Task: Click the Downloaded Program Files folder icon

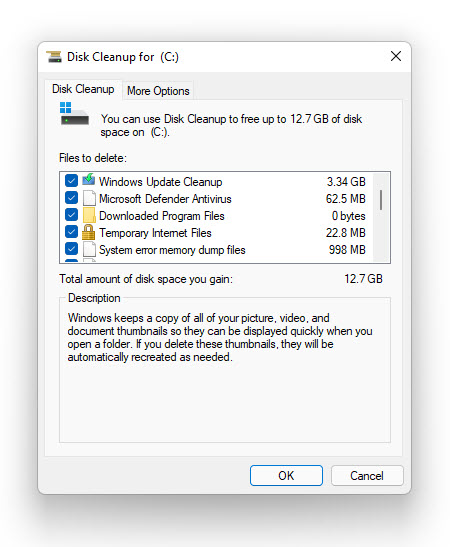Action: pyautogui.click(x=89, y=215)
